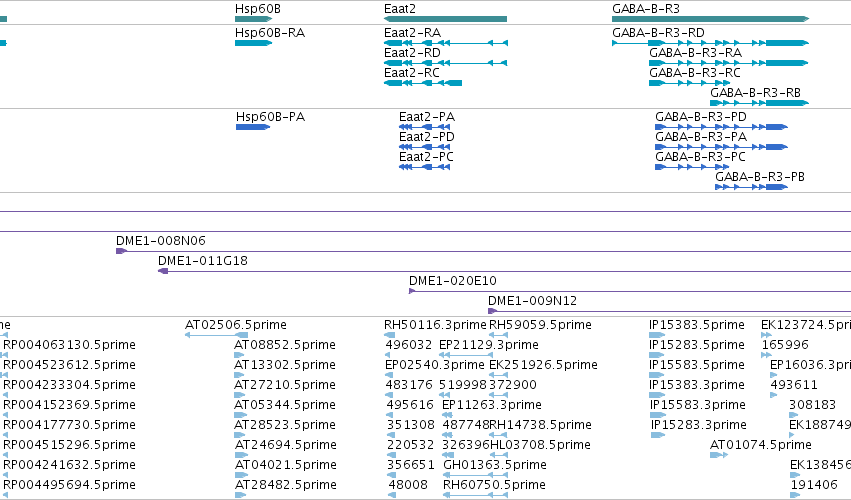This screenshot has width=851, height=500.
Task: Open EST AT13302.5prime
Action: point(285,365)
